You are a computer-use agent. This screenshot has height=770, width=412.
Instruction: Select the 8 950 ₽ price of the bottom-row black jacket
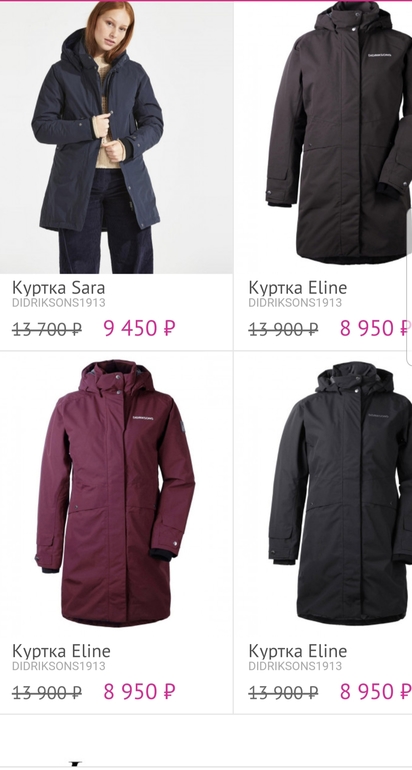[x=375, y=692]
